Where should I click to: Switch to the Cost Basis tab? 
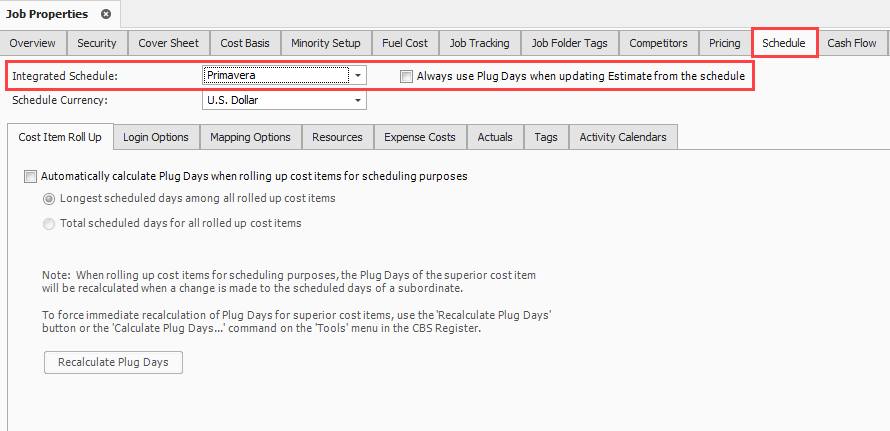pos(245,43)
